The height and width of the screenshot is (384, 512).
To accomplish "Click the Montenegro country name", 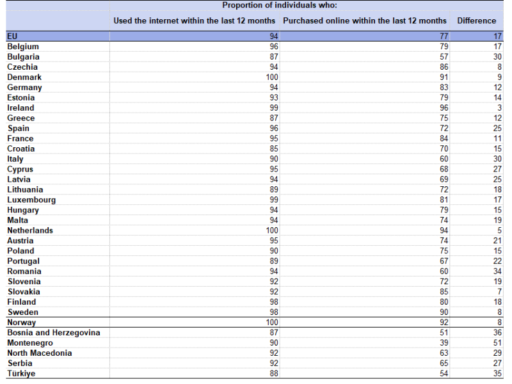I will coord(30,343).
